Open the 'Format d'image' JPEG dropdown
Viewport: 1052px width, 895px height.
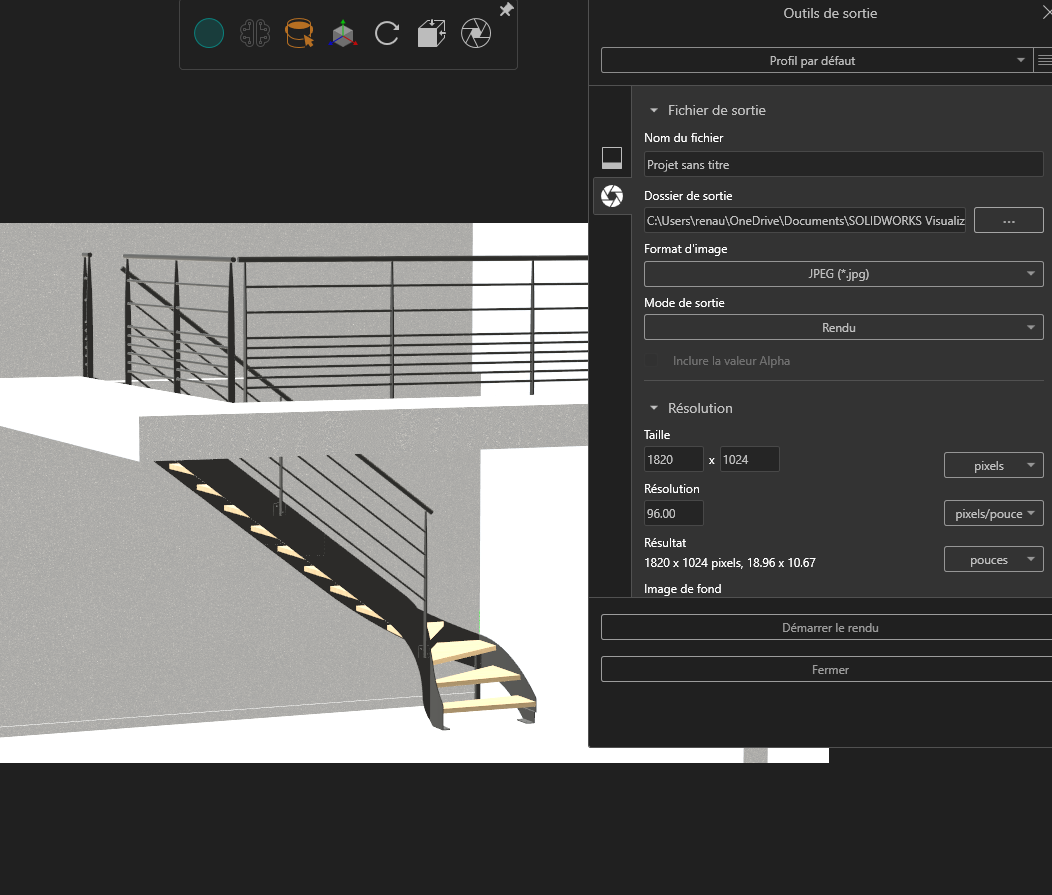coord(843,274)
